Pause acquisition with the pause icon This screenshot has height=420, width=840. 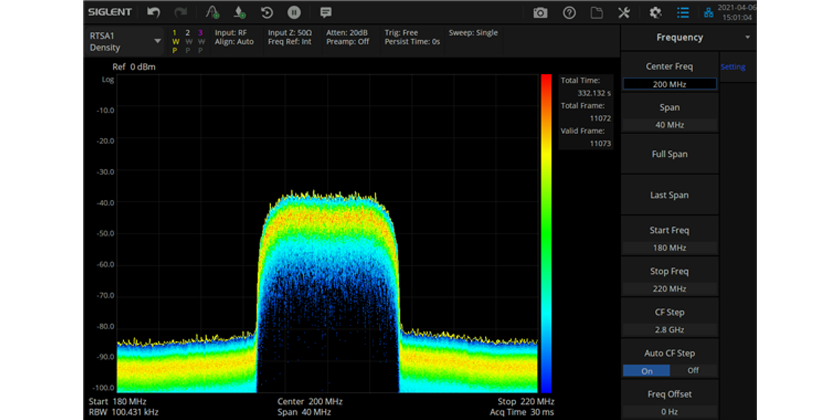(x=294, y=12)
